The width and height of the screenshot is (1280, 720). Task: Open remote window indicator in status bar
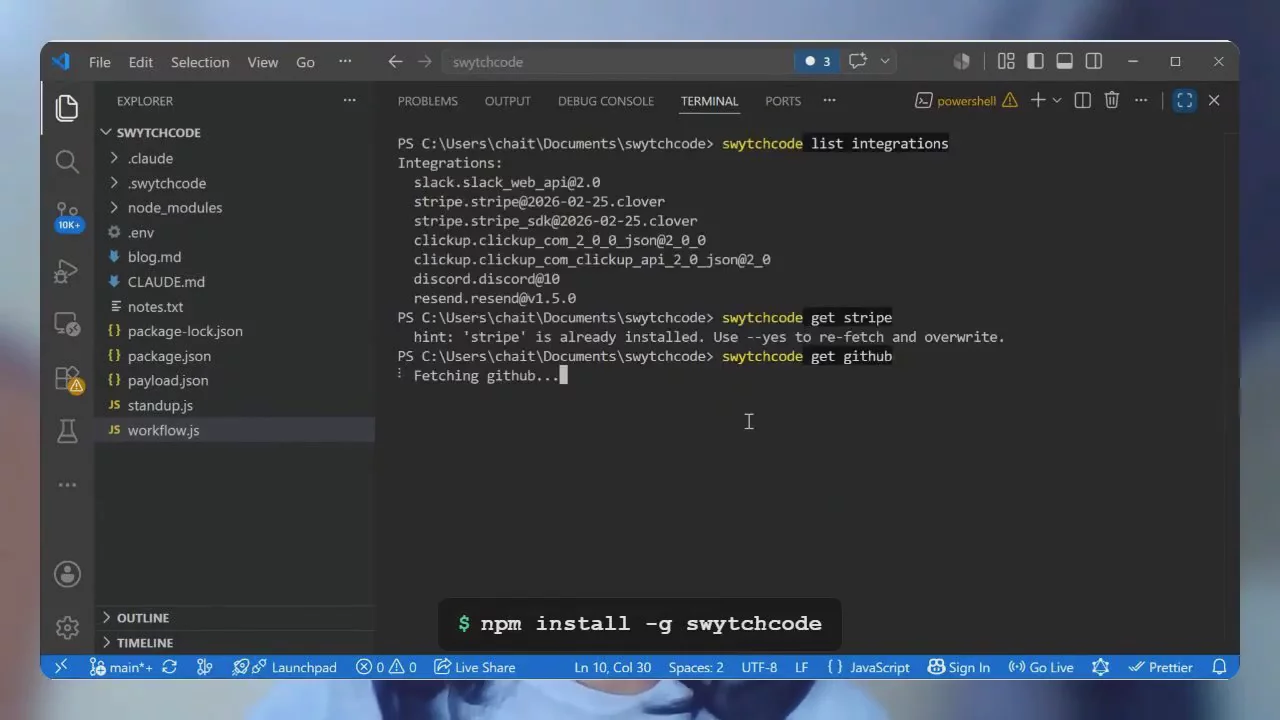[61, 667]
